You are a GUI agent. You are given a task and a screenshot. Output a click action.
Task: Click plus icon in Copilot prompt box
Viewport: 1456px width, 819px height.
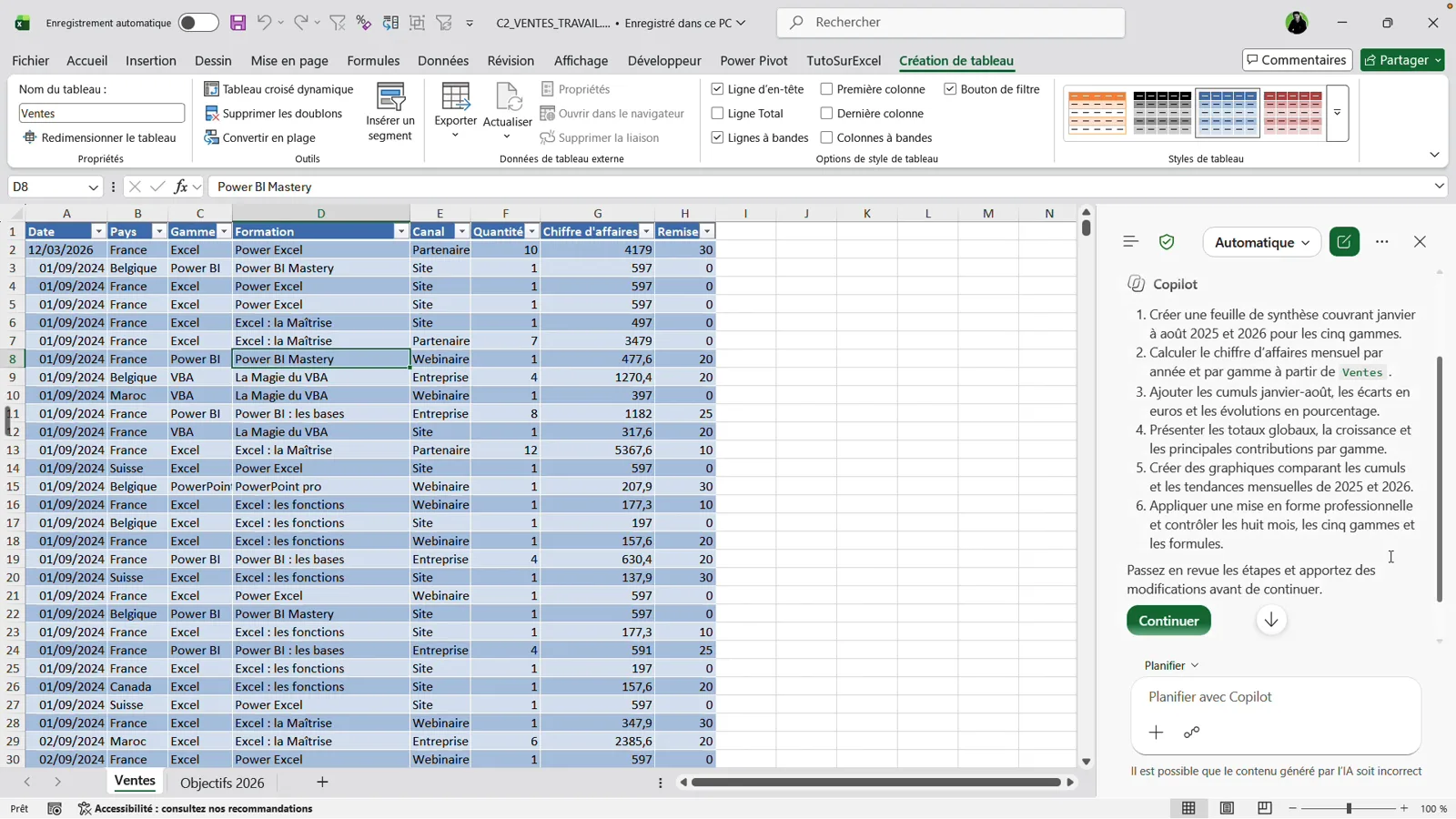tap(1156, 733)
